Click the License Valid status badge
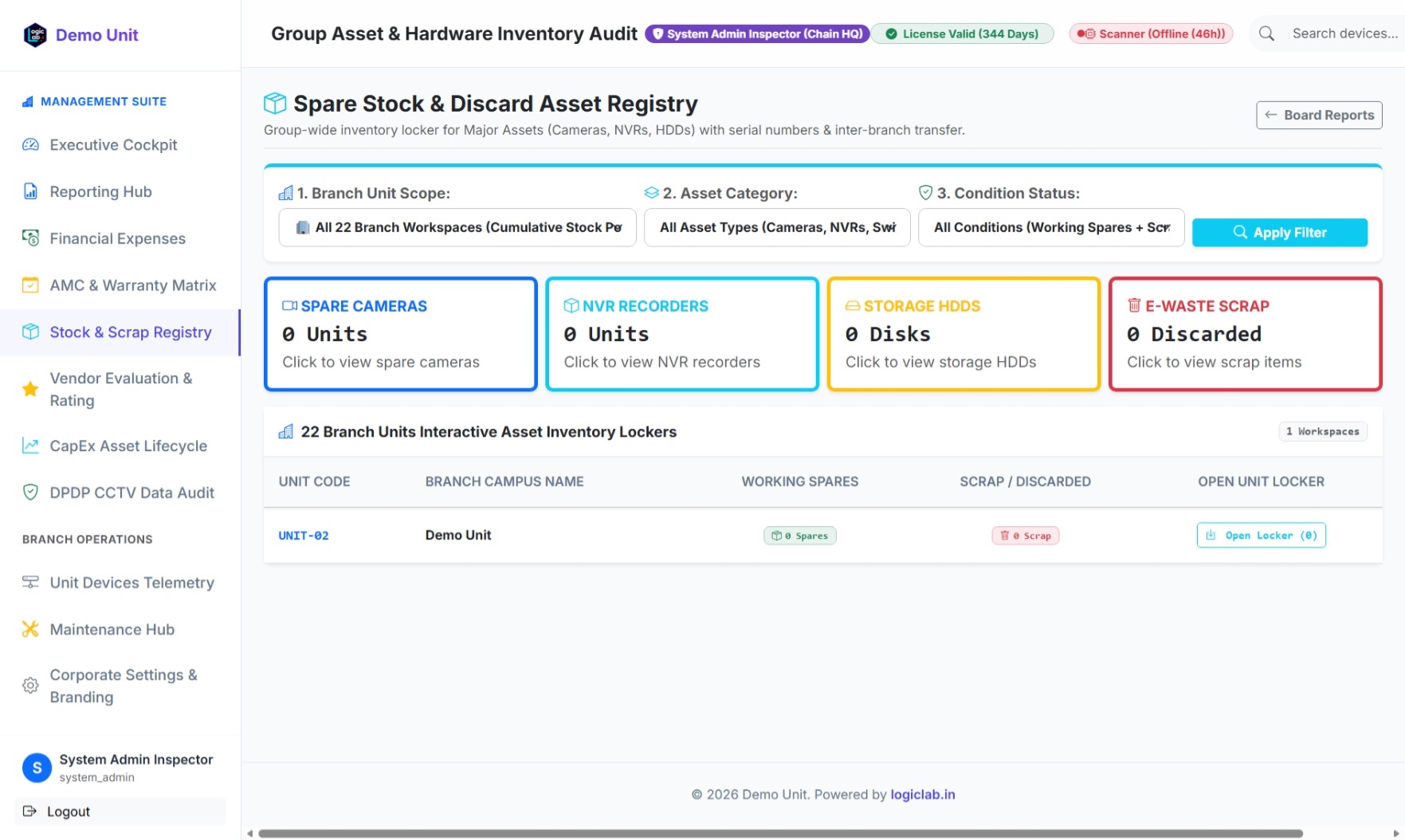Image resolution: width=1405 pixels, height=840 pixels. [962, 33]
